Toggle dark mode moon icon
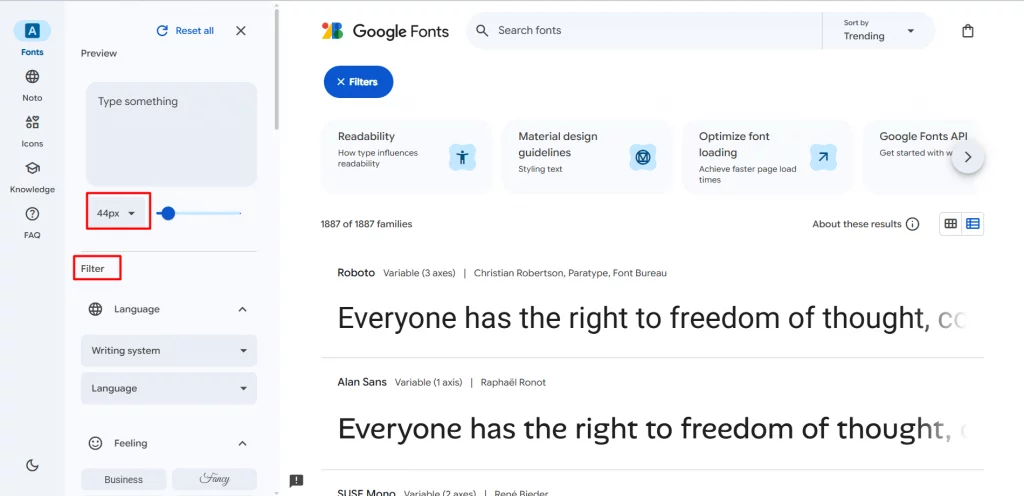 (x=32, y=465)
